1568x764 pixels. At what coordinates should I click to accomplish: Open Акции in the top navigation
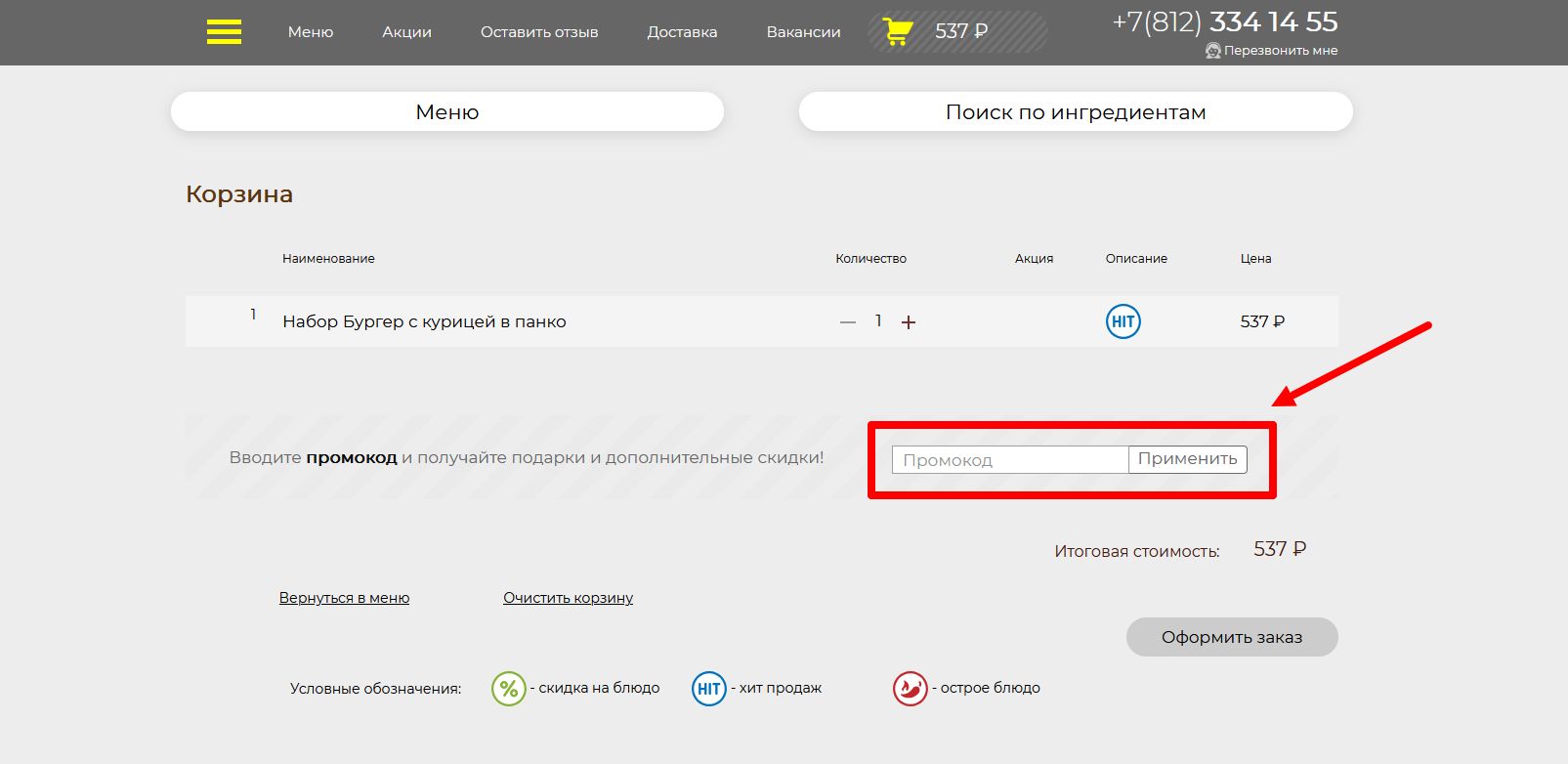(x=406, y=32)
